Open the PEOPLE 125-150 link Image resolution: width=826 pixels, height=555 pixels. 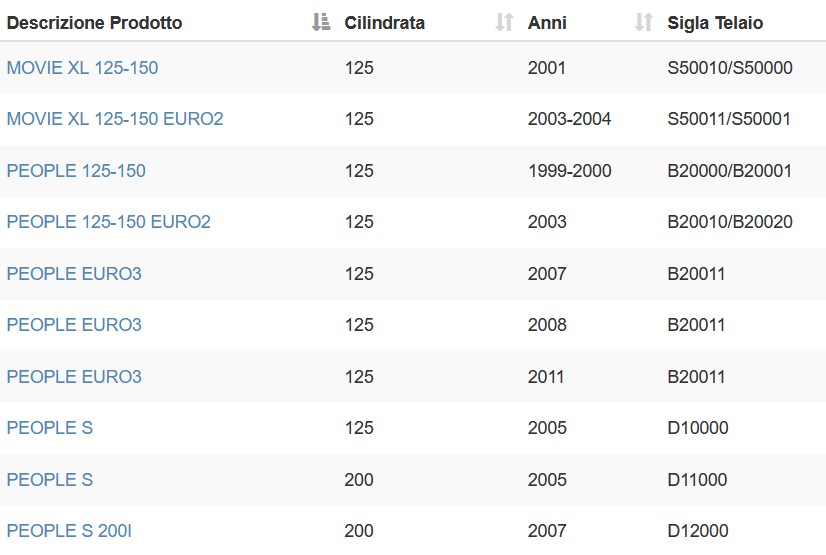point(76,171)
